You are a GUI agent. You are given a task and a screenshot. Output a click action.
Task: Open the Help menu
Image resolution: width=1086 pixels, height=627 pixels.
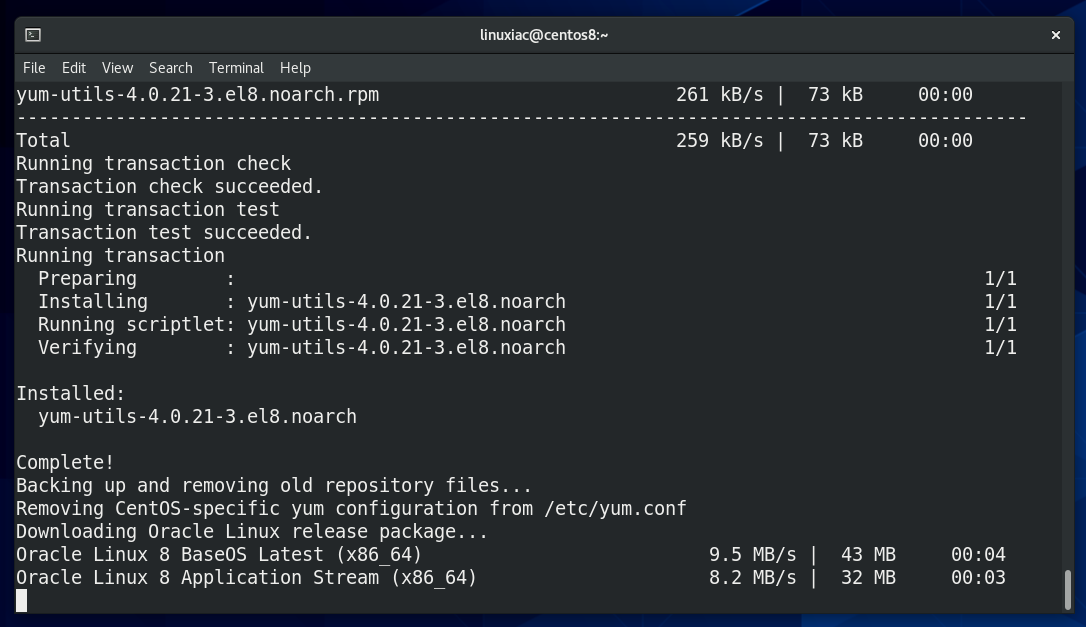(x=295, y=68)
